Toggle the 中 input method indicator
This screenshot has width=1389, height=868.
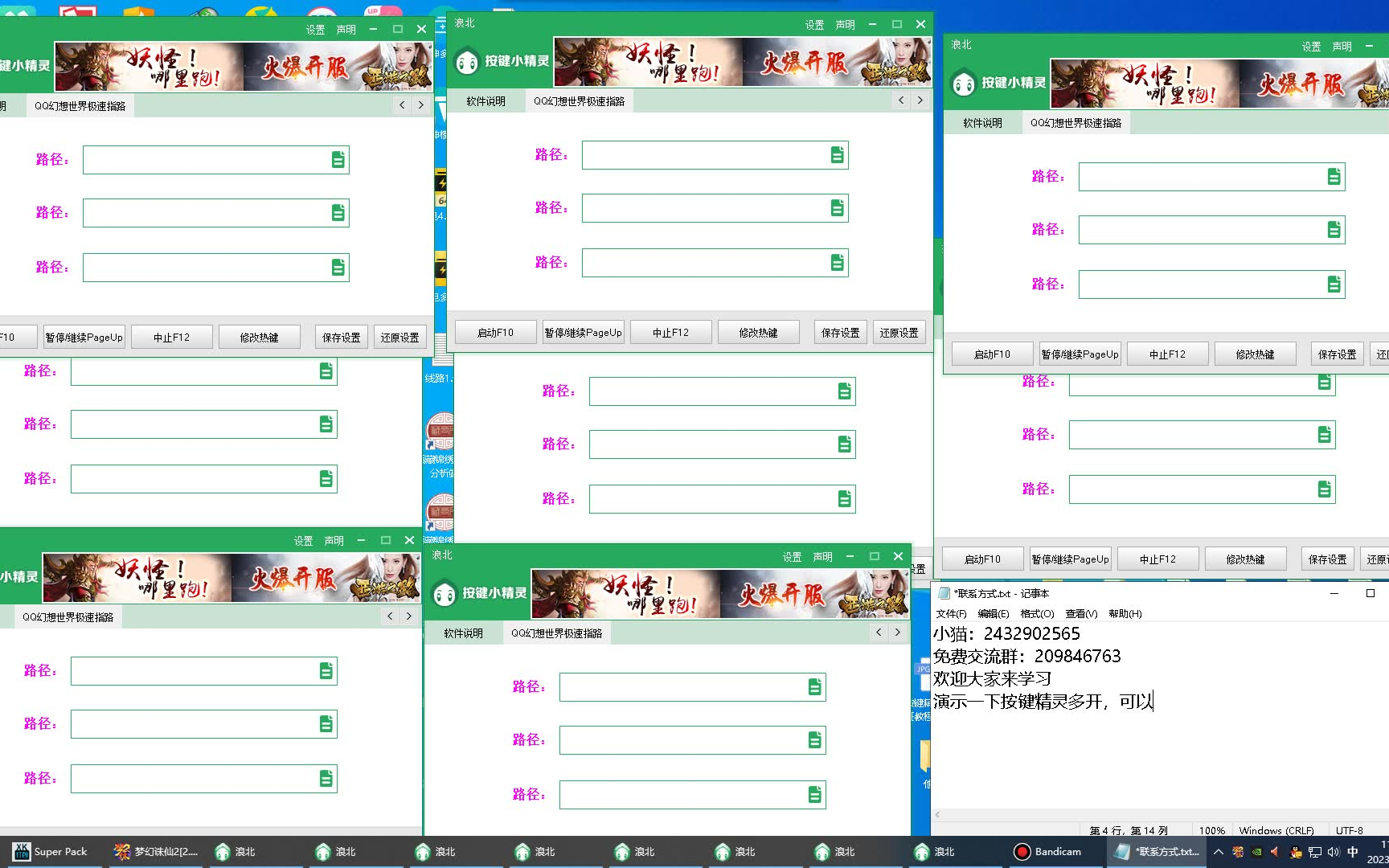coord(1353,852)
